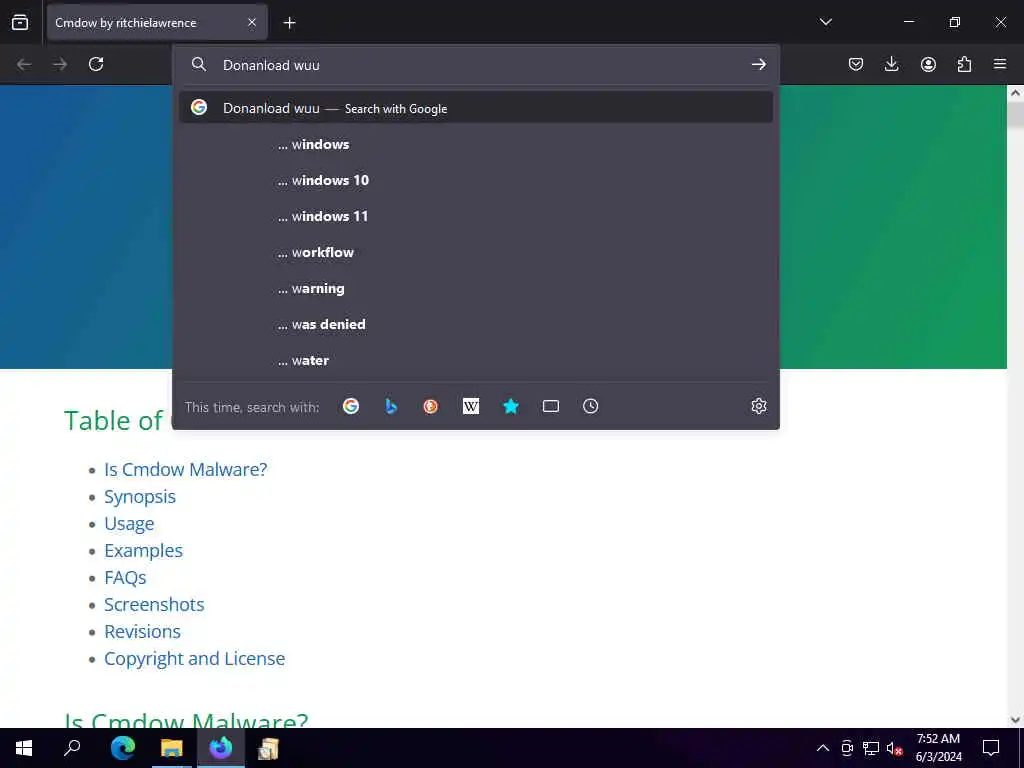Viewport: 1024px width, 768px height.
Task: Open the clock showing 7:52 AM
Action: coord(938,748)
